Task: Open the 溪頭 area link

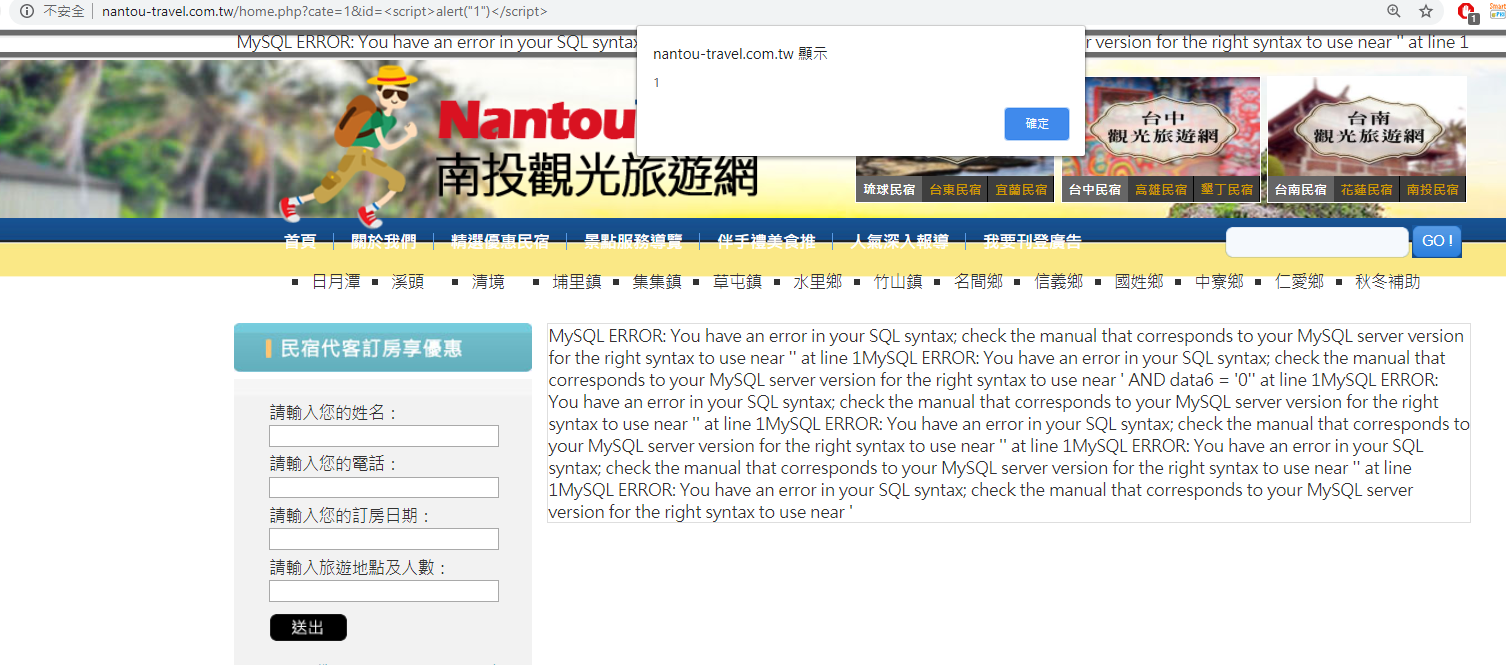Action: 408,282
